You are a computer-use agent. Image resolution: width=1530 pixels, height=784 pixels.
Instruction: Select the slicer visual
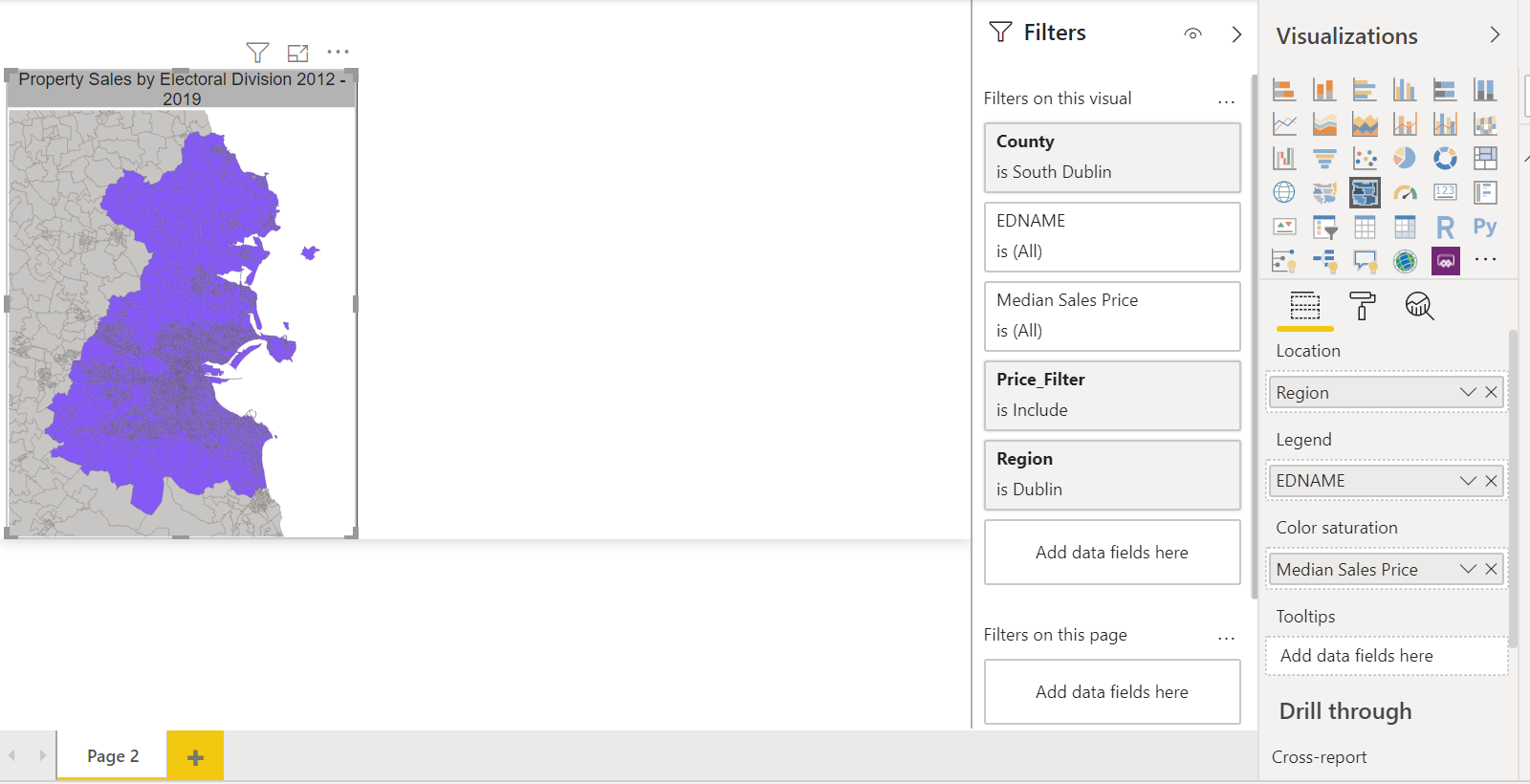click(1324, 227)
